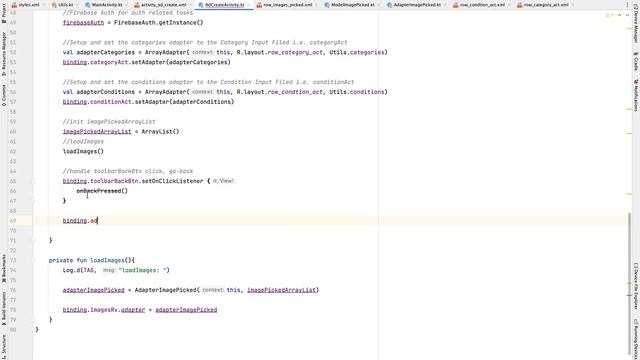Open the Device Manager side panel

[636, 24]
